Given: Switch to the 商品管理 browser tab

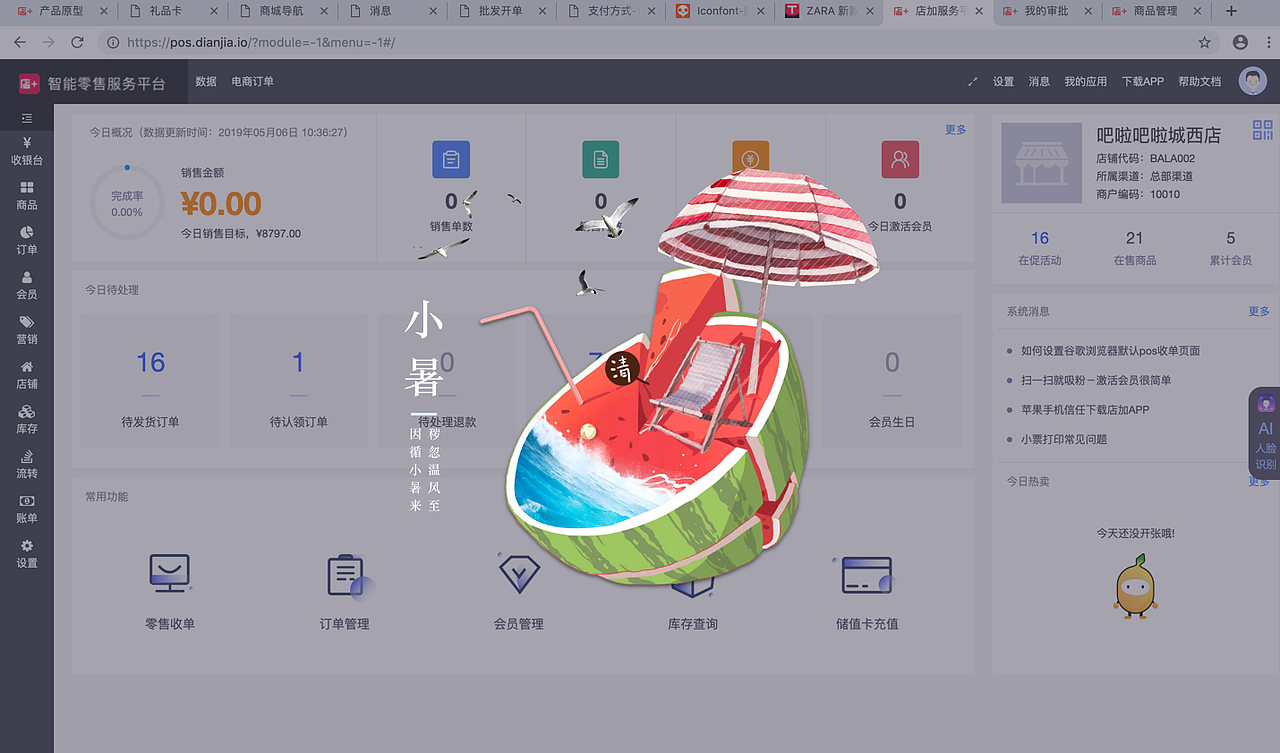Looking at the screenshot, I should (1155, 11).
